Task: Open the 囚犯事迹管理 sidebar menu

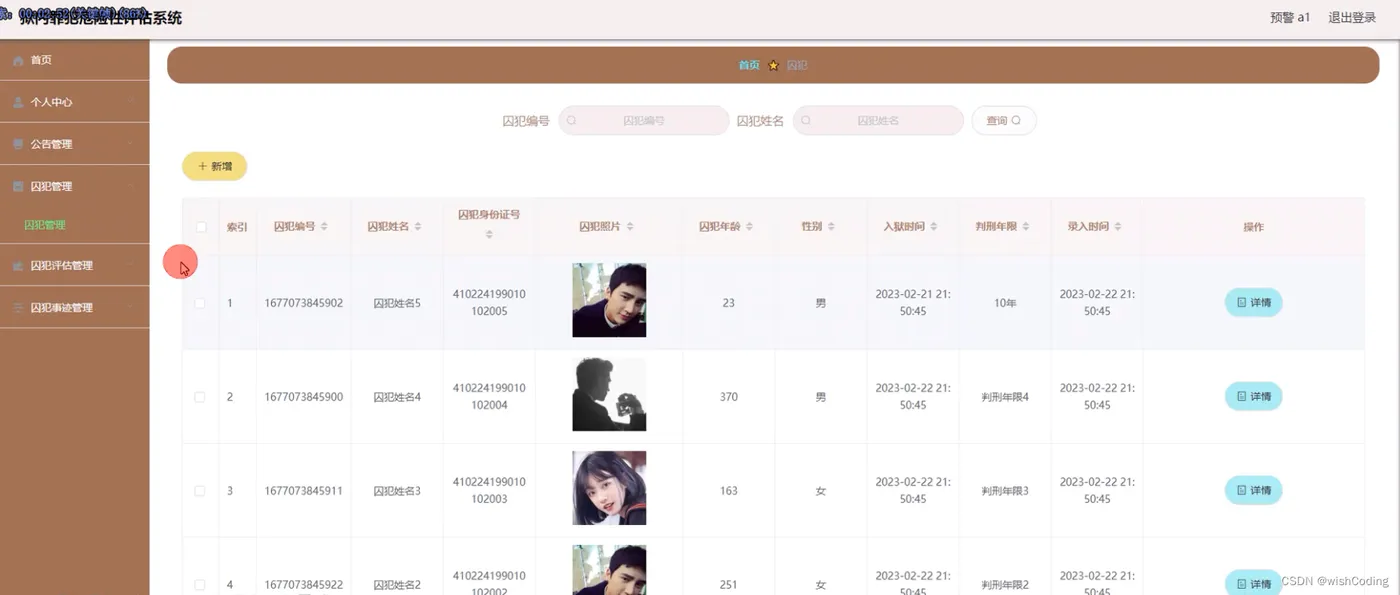Action: pyautogui.click(x=75, y=308)
